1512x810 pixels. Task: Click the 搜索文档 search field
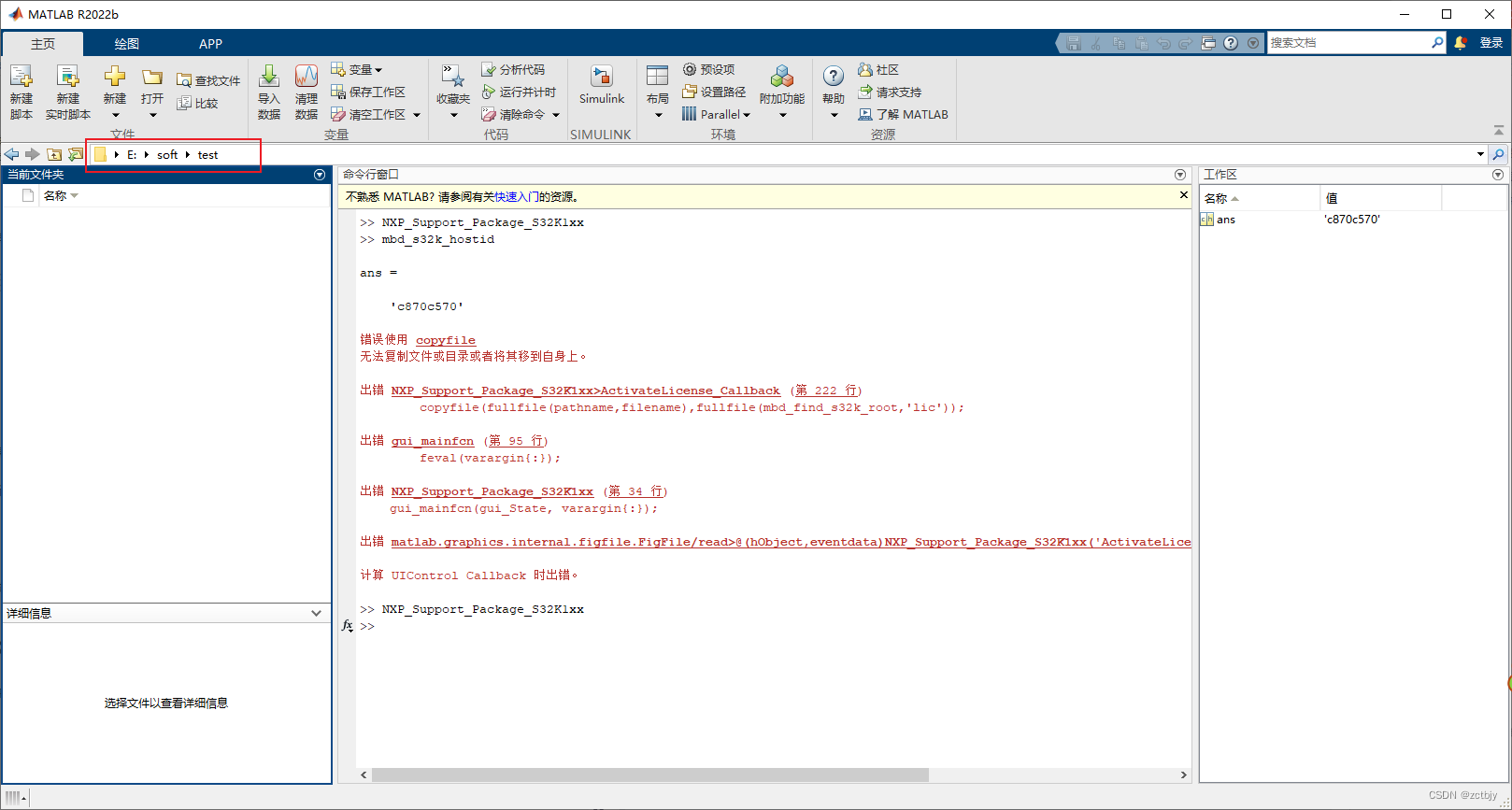1348,43
